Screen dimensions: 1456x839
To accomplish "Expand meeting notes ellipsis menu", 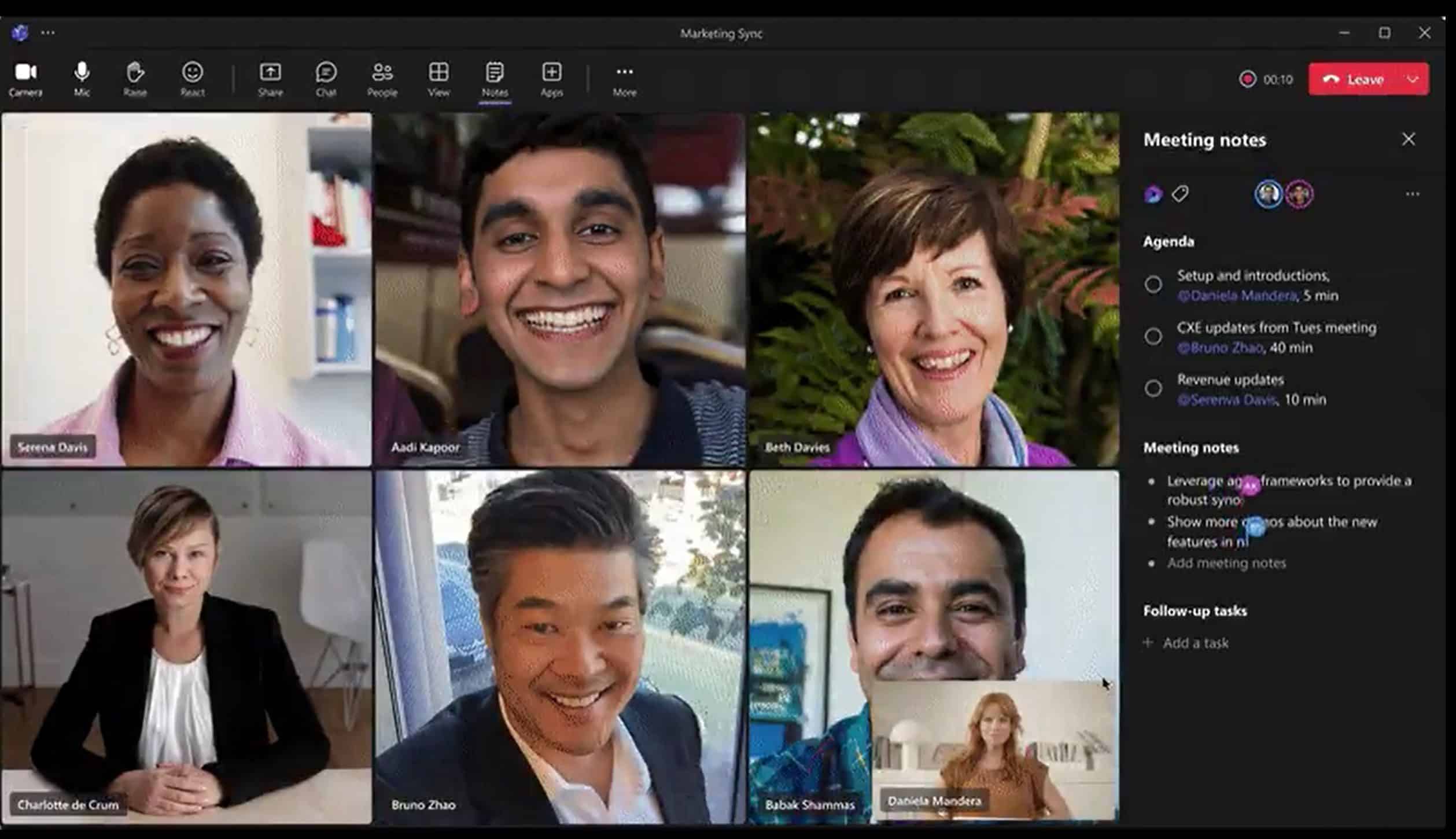I will [x=1411, y=194].
